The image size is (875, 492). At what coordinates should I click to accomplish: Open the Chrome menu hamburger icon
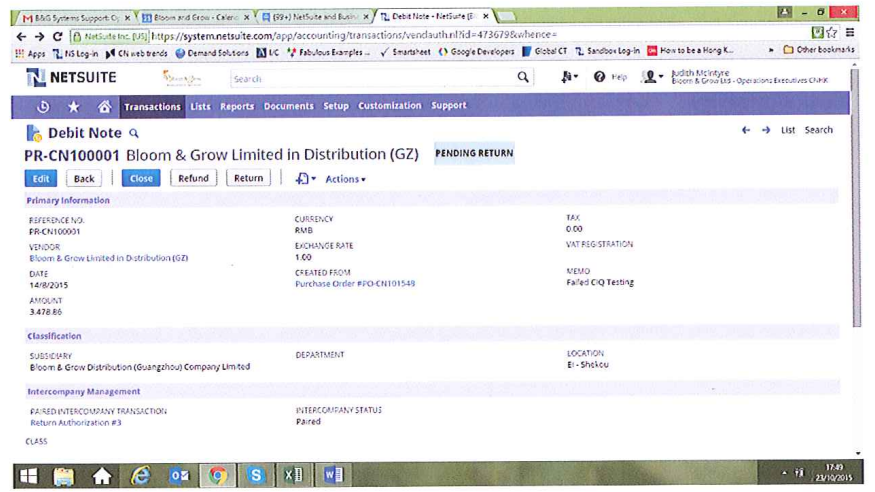tap(850, 33)
